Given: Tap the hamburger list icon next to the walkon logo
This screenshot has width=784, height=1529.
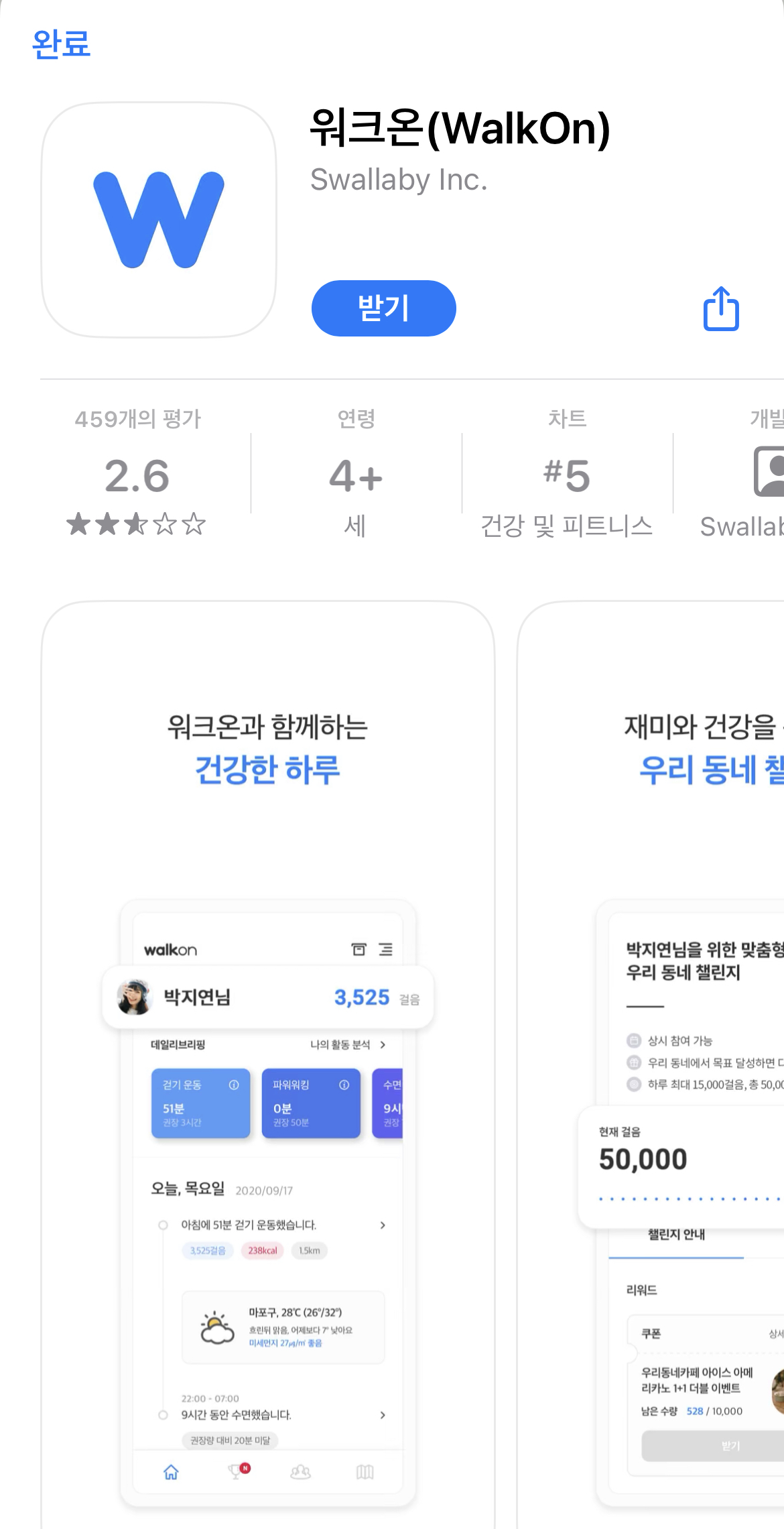Looking at the screenshot, I should click(386, 949).
